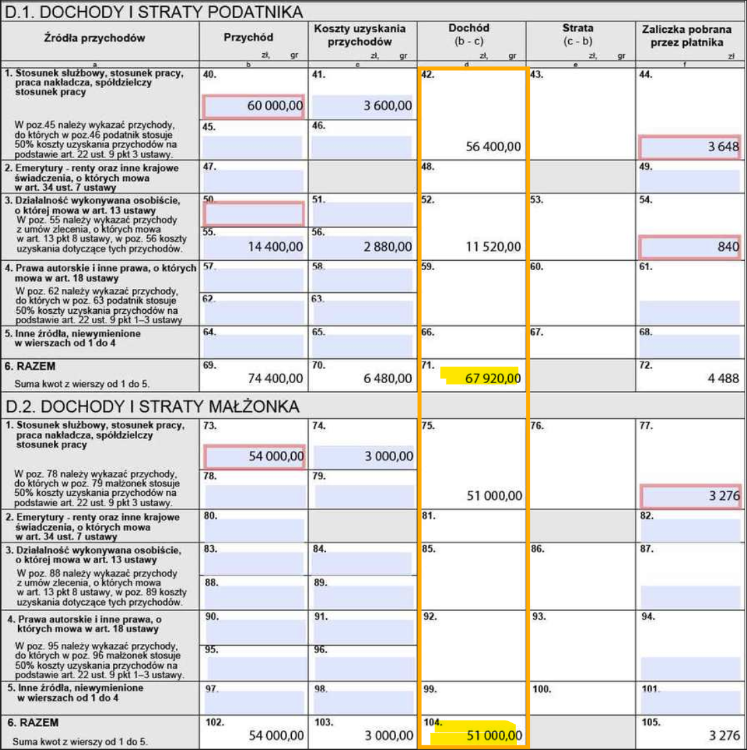Click the empty outlined field 50
This screenshot has height=750, width=747.
tap(253, 213)
